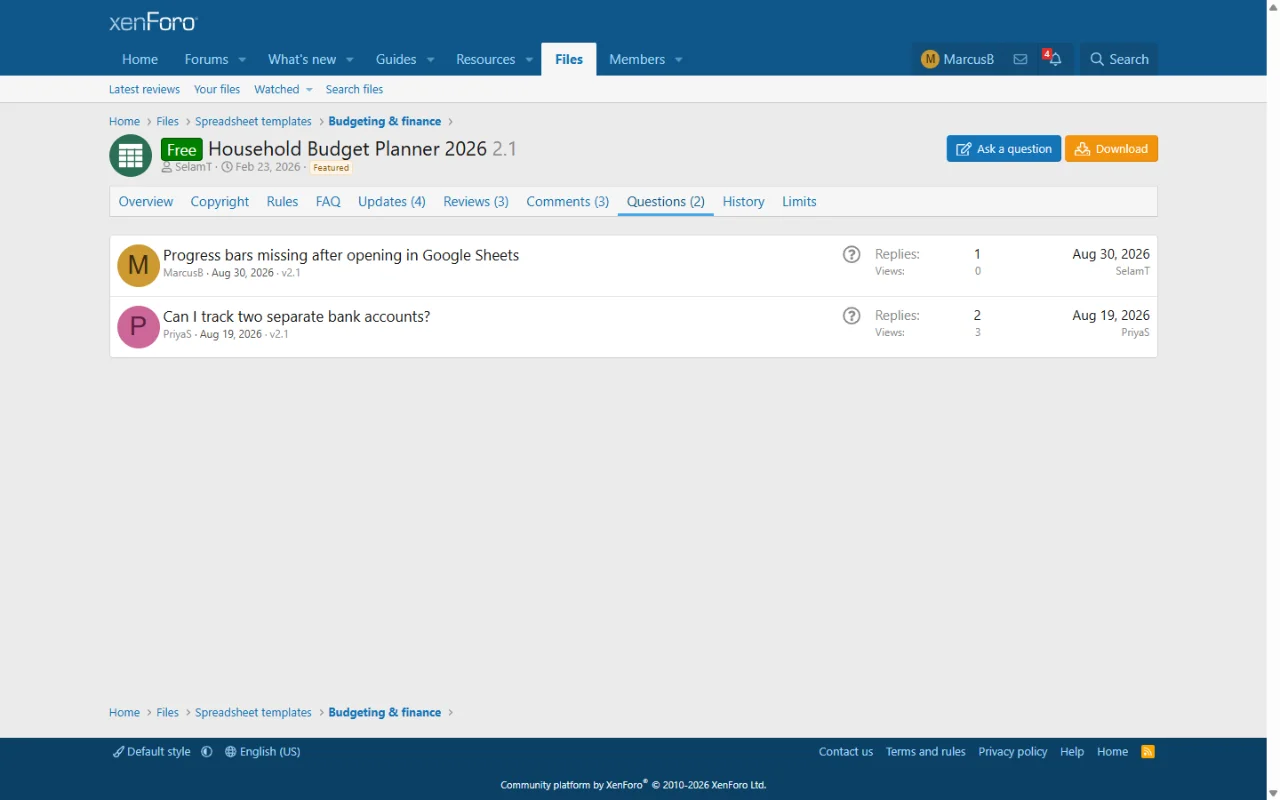View the History tab
The image size is (1280, 800).
(x=744, y=201)
